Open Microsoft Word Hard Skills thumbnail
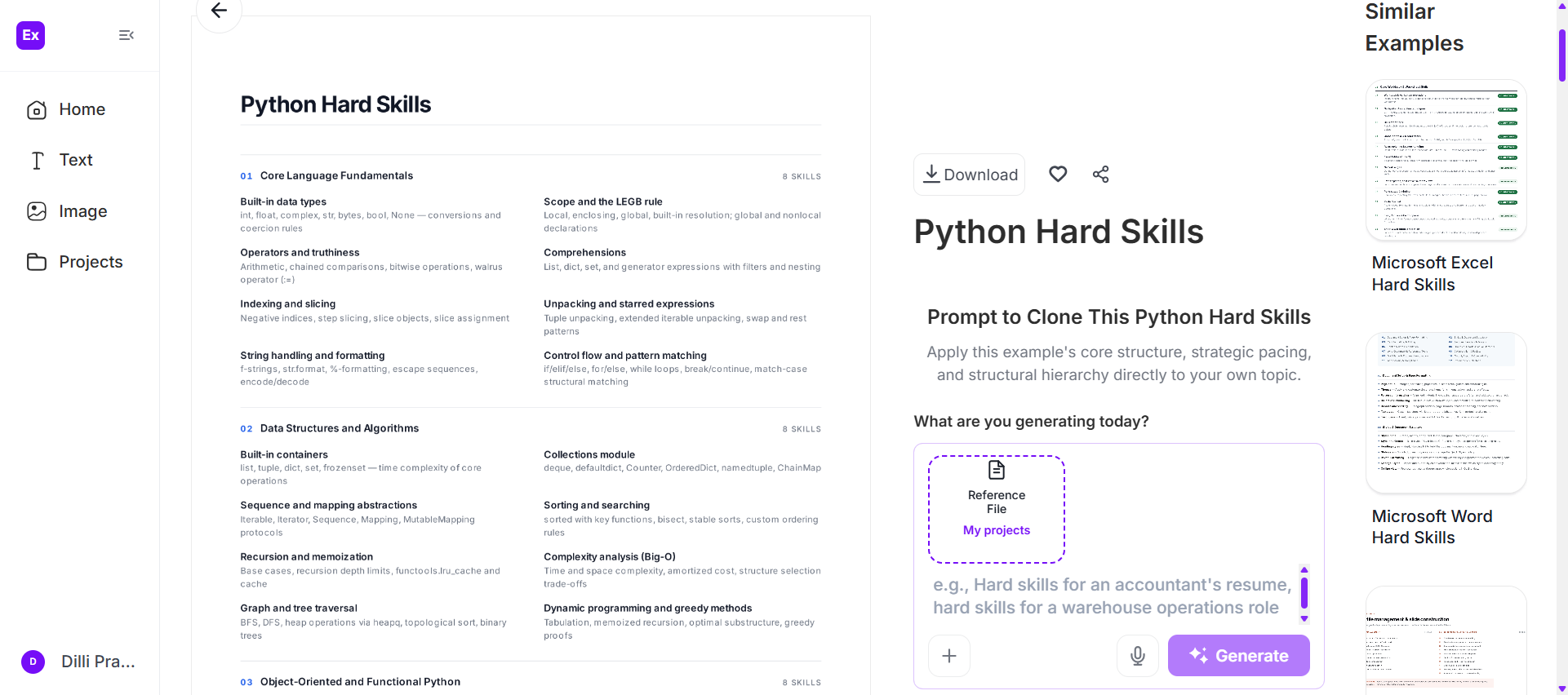The width and height of the screenshot is (1568, 695). [x=1446, y=413]
